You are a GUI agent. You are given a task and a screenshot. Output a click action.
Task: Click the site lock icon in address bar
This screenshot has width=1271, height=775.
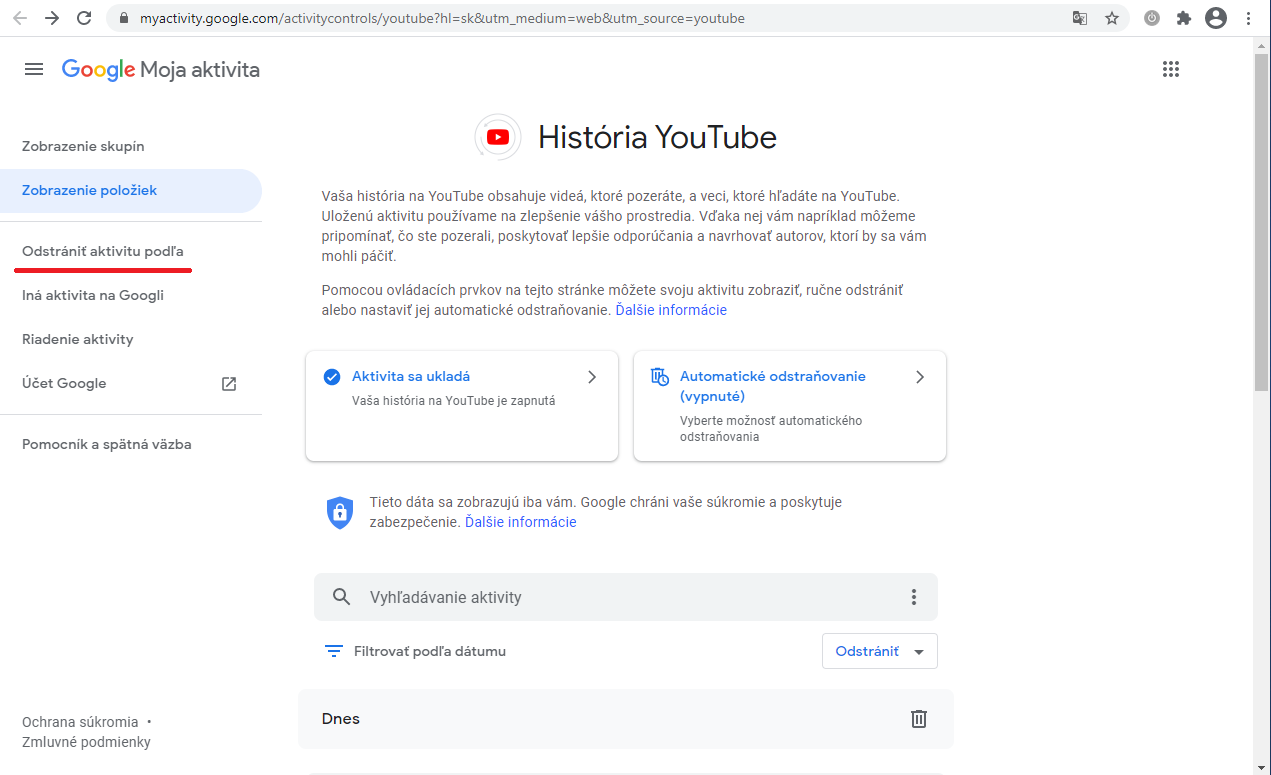click(x=124, y=18)
